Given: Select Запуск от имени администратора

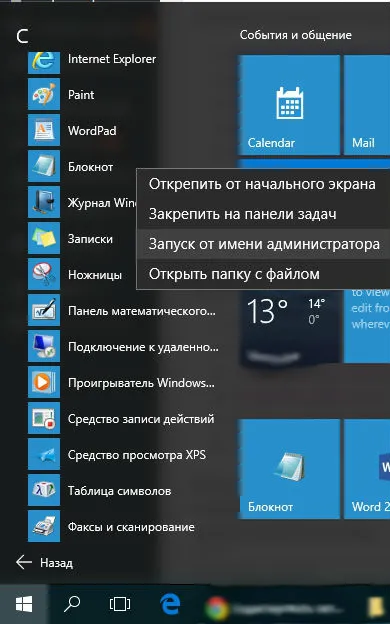Looking at the screenshot, I should (x=262, y=244).
